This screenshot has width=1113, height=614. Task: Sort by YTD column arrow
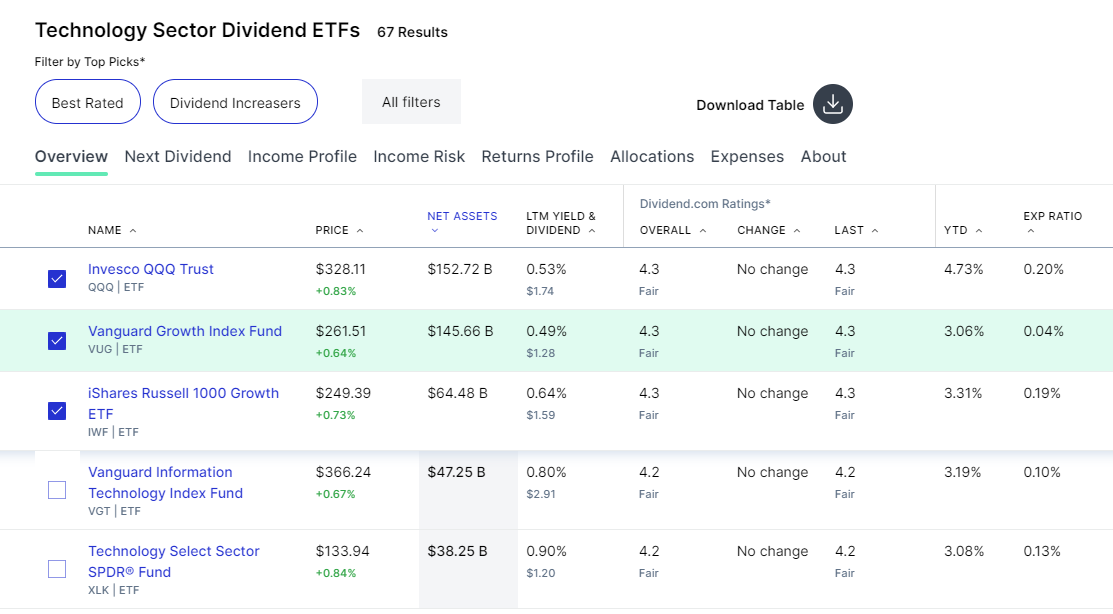979,231
